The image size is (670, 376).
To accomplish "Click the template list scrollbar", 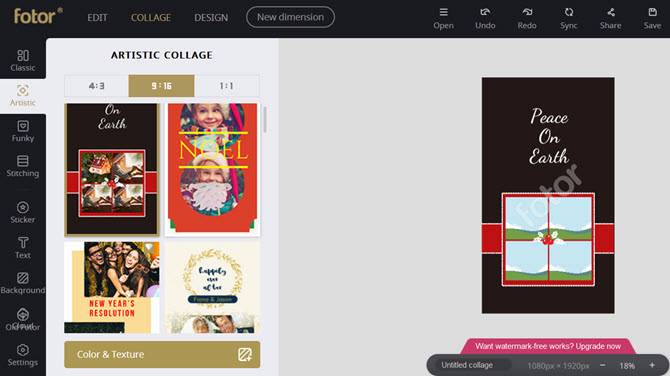I will (265, 120).
